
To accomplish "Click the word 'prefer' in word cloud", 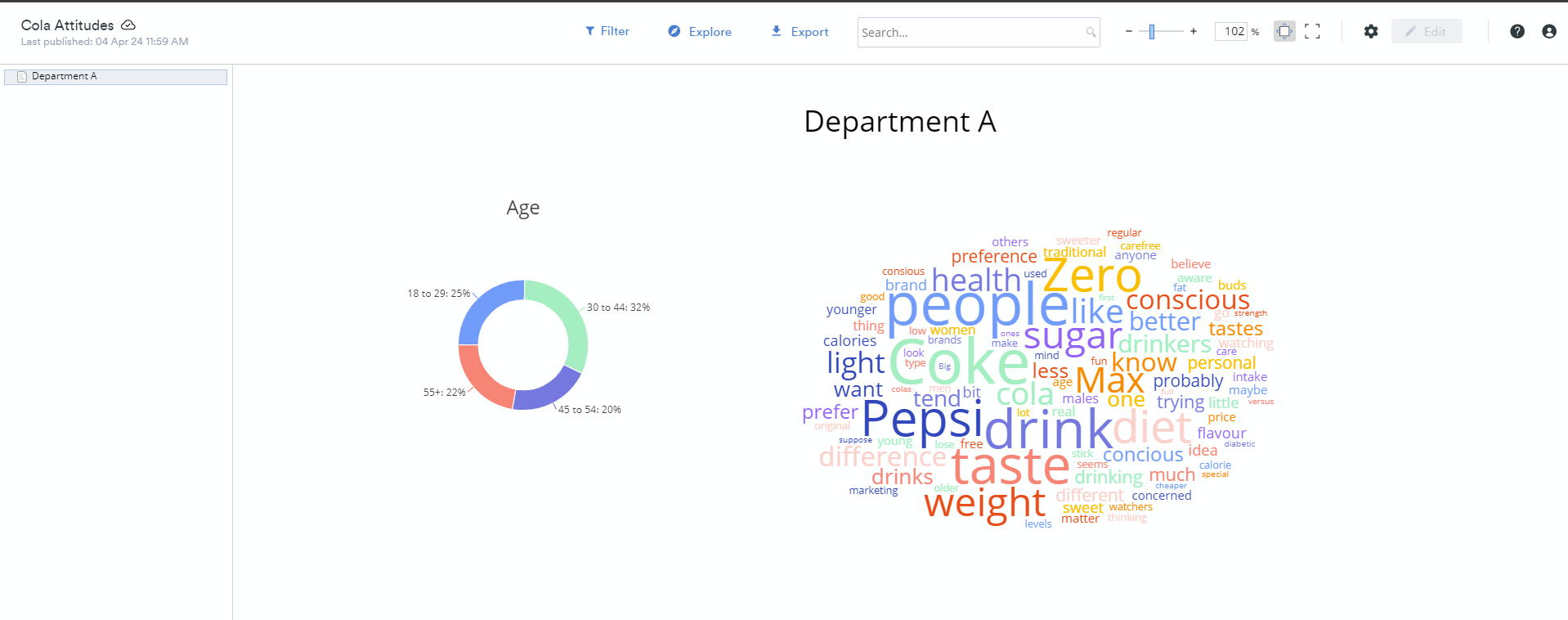I will (830, 412).
